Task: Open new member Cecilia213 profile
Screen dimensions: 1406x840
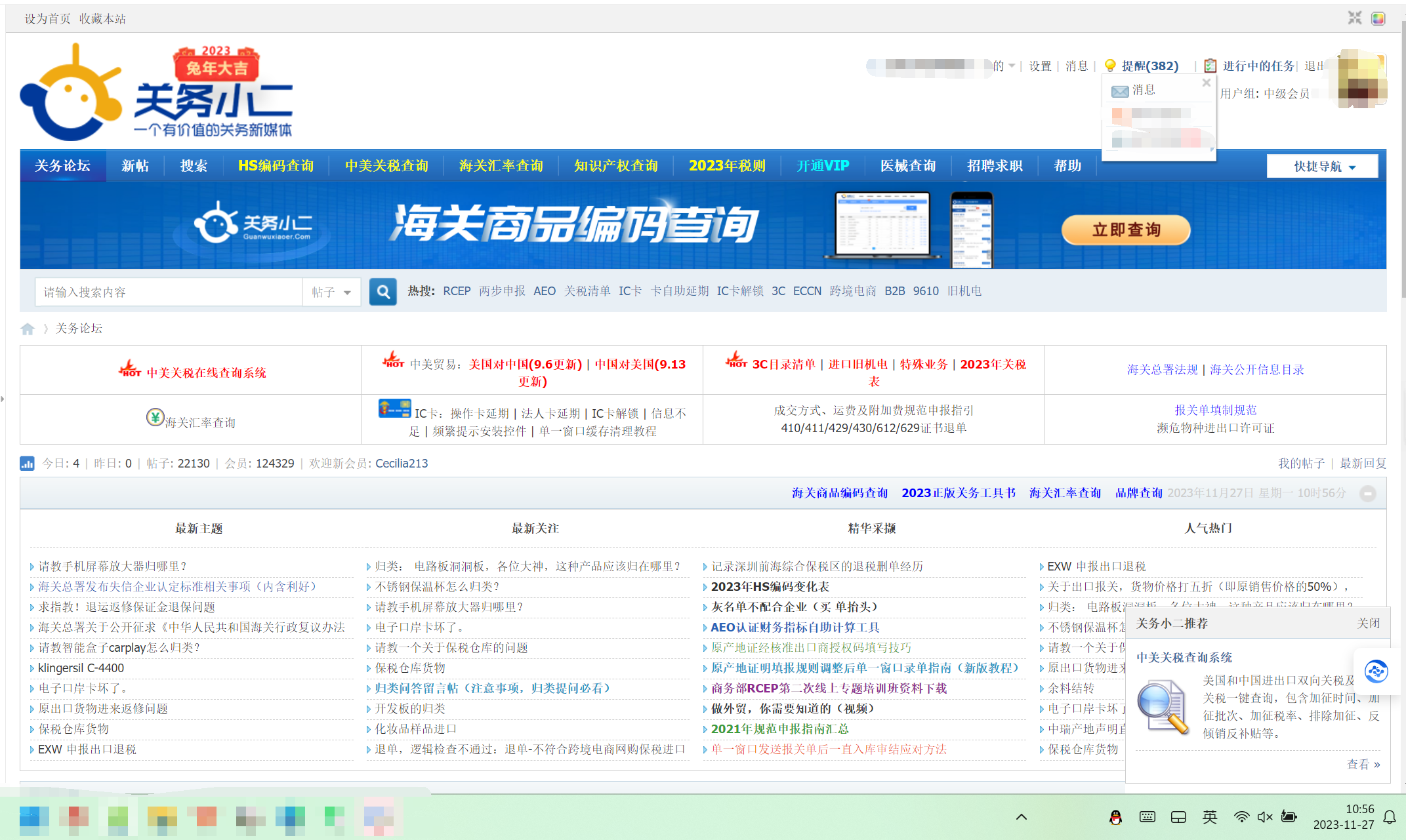Action: pyautogui.click(x=402, y=464)
